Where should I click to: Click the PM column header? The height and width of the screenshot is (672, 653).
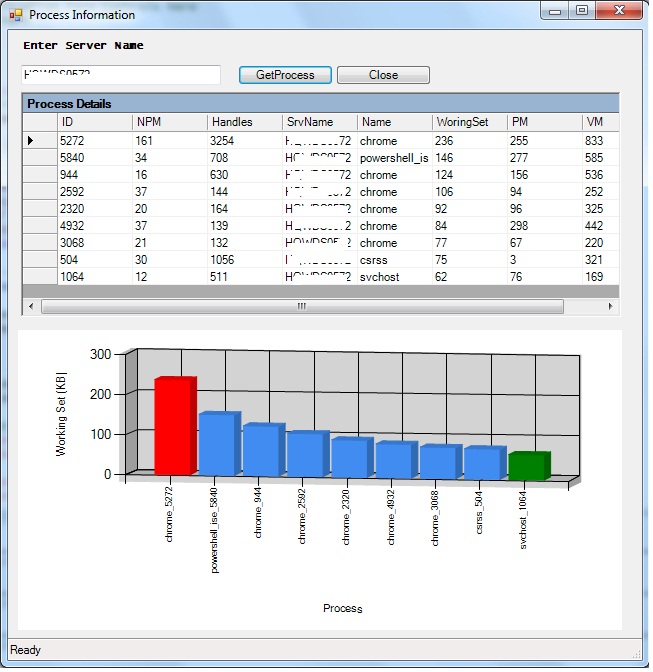pos(543,122)
